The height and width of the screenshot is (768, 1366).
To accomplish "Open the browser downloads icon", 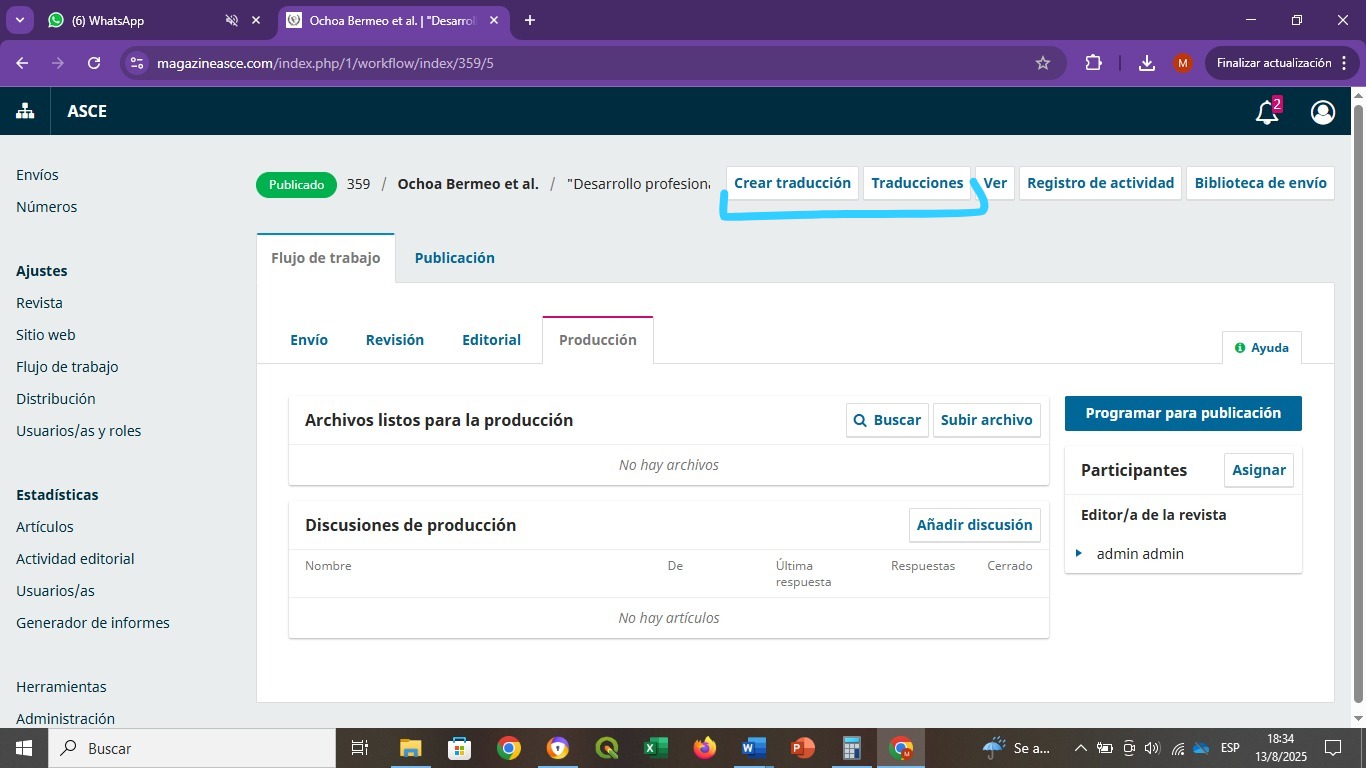I will tap(1147, 63).
